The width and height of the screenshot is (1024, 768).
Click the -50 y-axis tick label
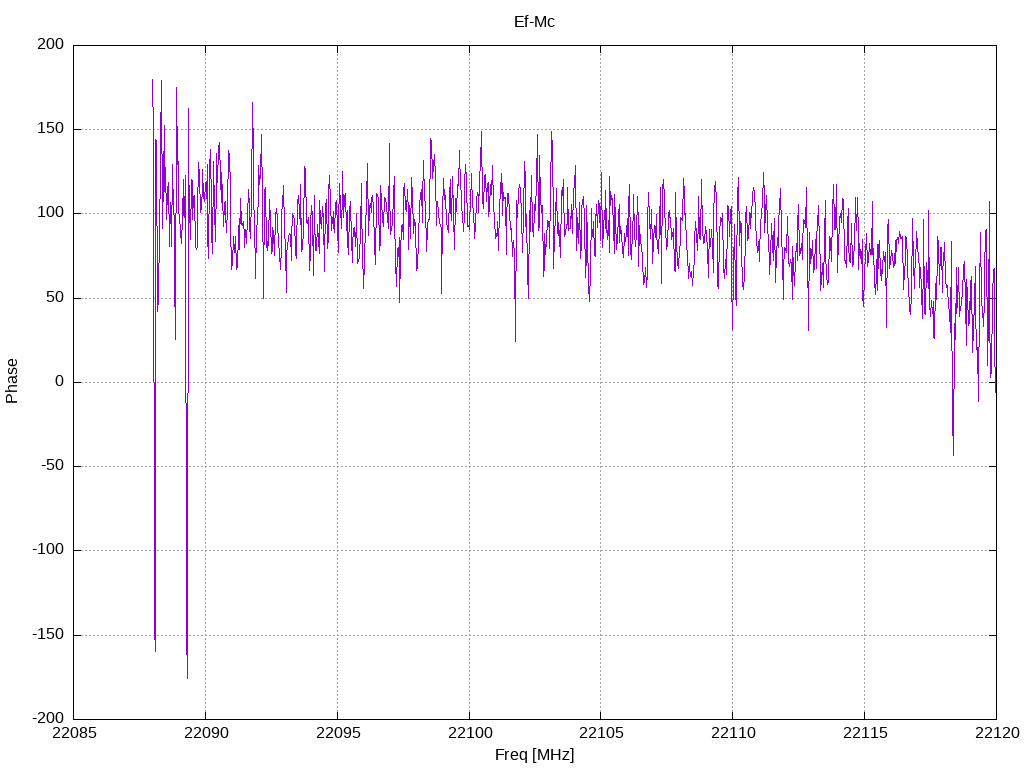[x=53, y=466]
